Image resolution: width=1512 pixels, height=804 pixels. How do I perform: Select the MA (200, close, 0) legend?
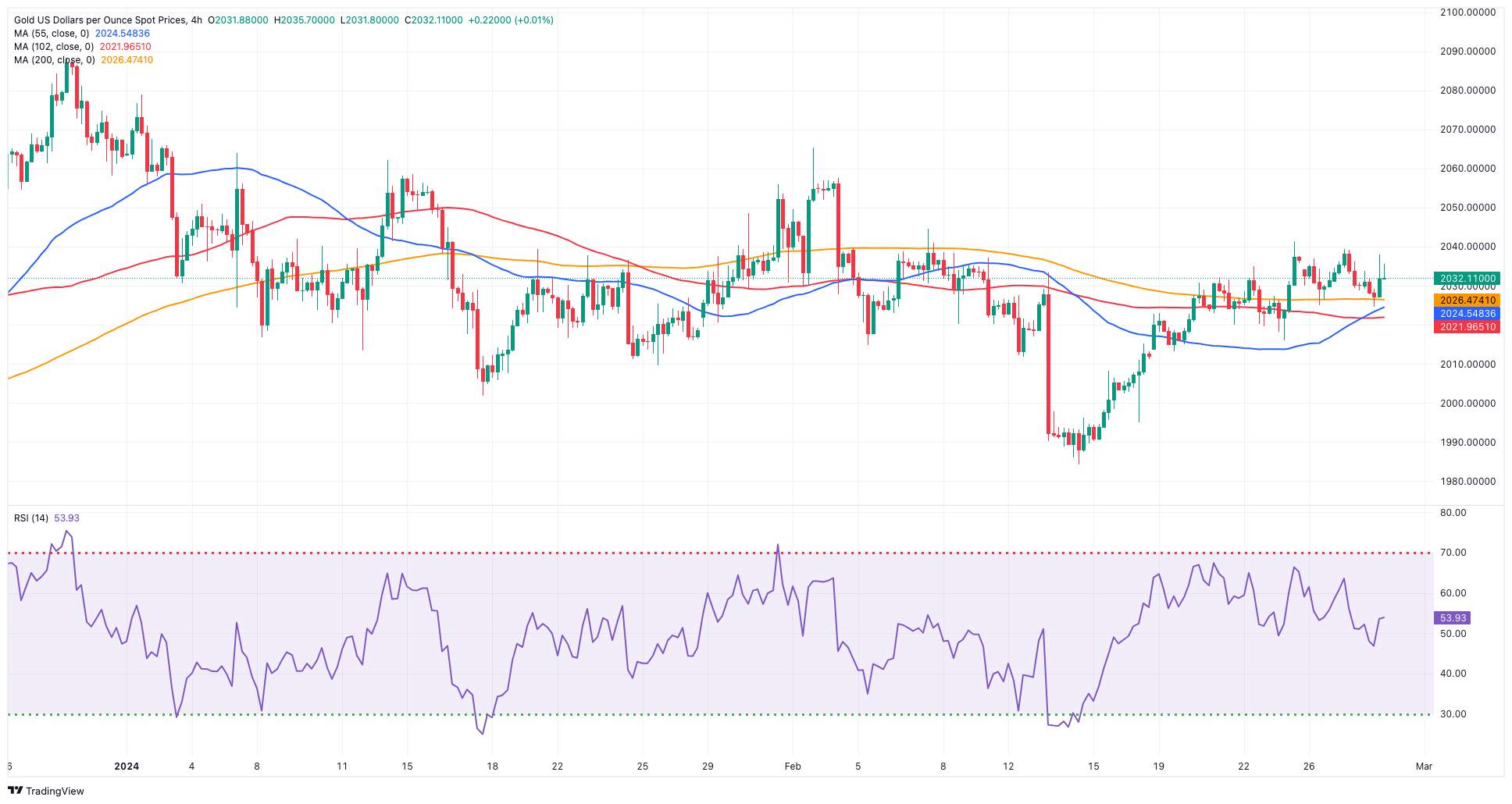54,60
